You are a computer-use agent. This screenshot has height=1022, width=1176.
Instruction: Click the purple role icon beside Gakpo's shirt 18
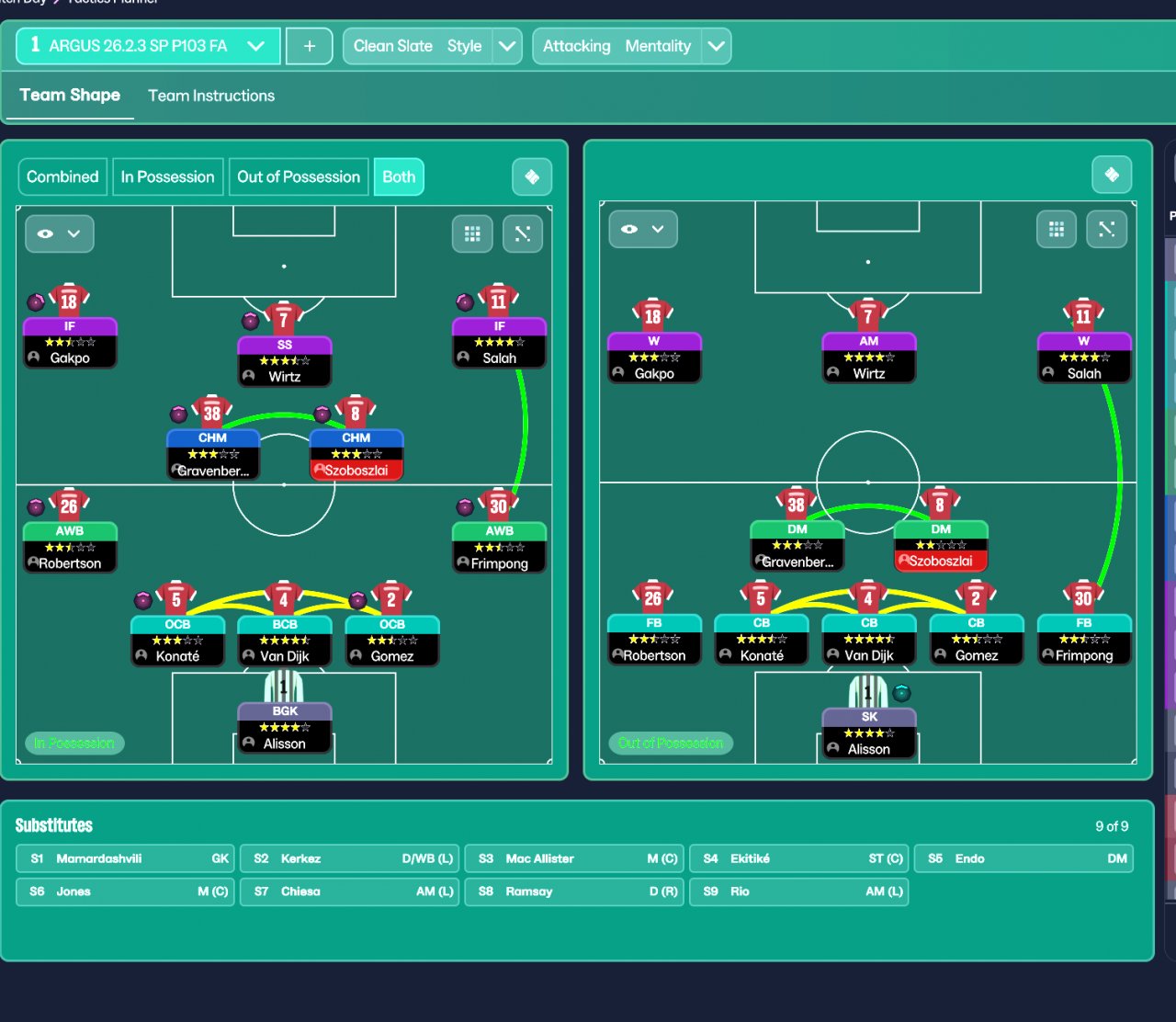36,301
